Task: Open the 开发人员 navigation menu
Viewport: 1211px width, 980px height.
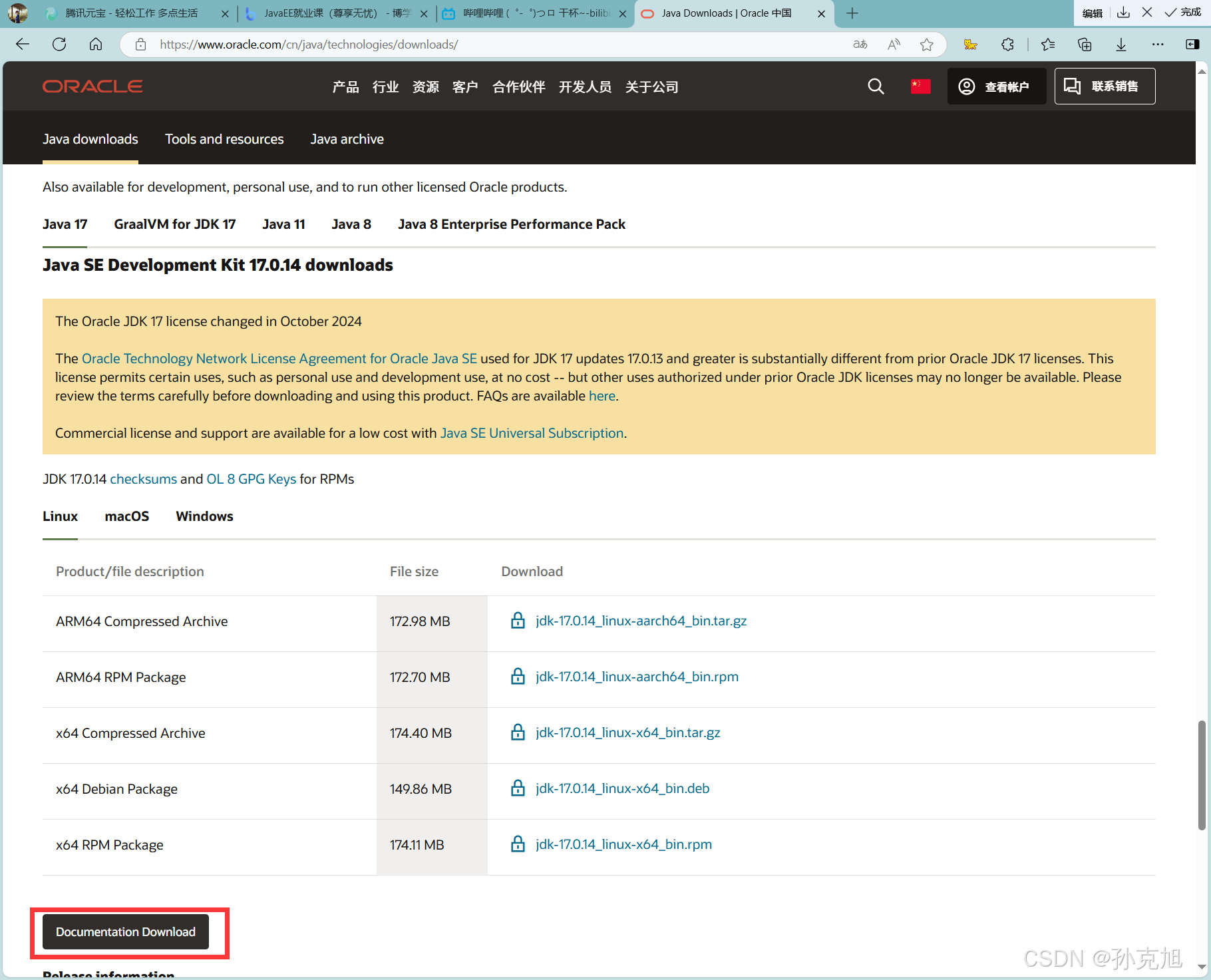Action: [585, 87]
